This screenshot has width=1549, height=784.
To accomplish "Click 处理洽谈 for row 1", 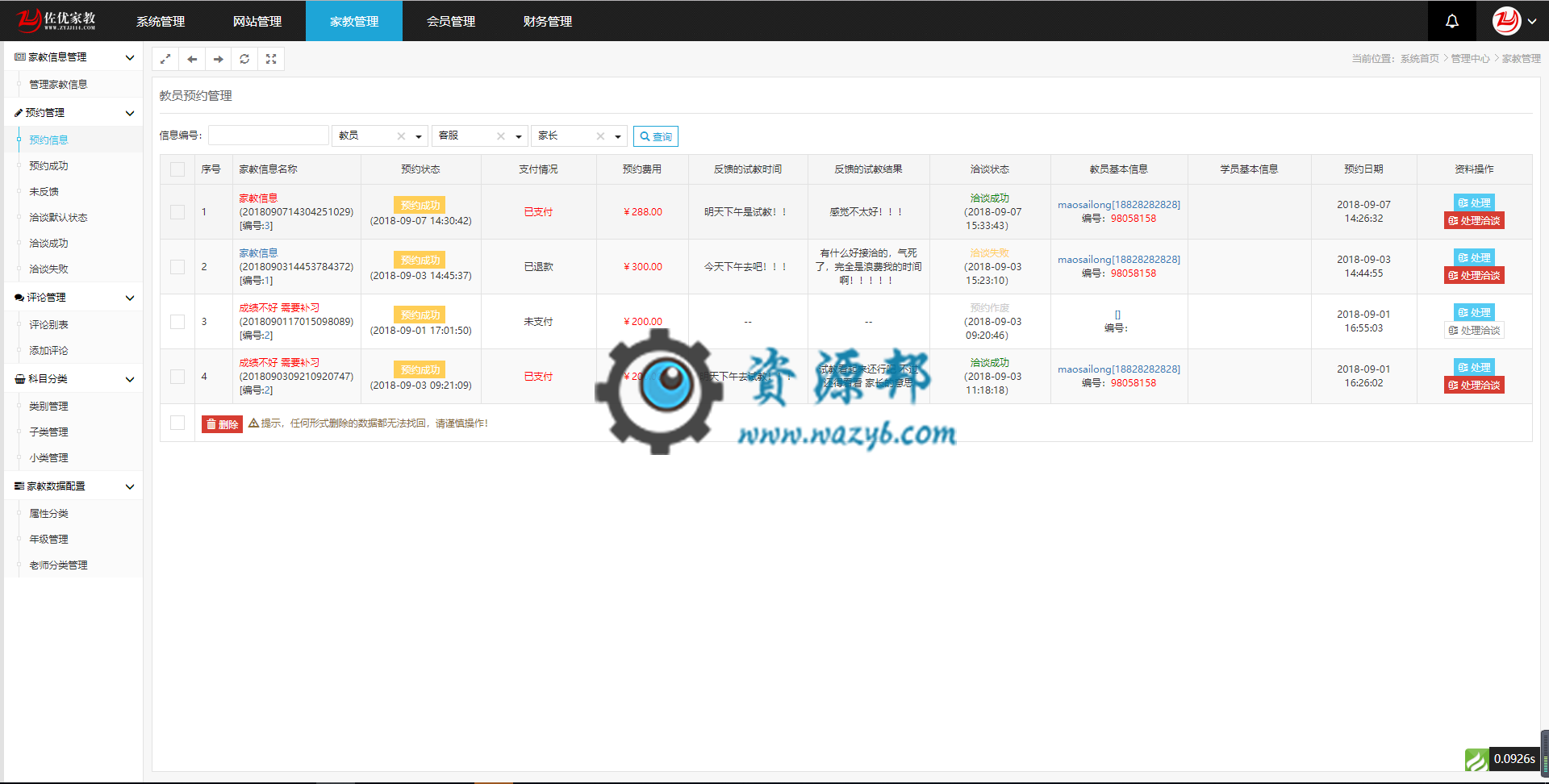I will tap(1474, 221).
